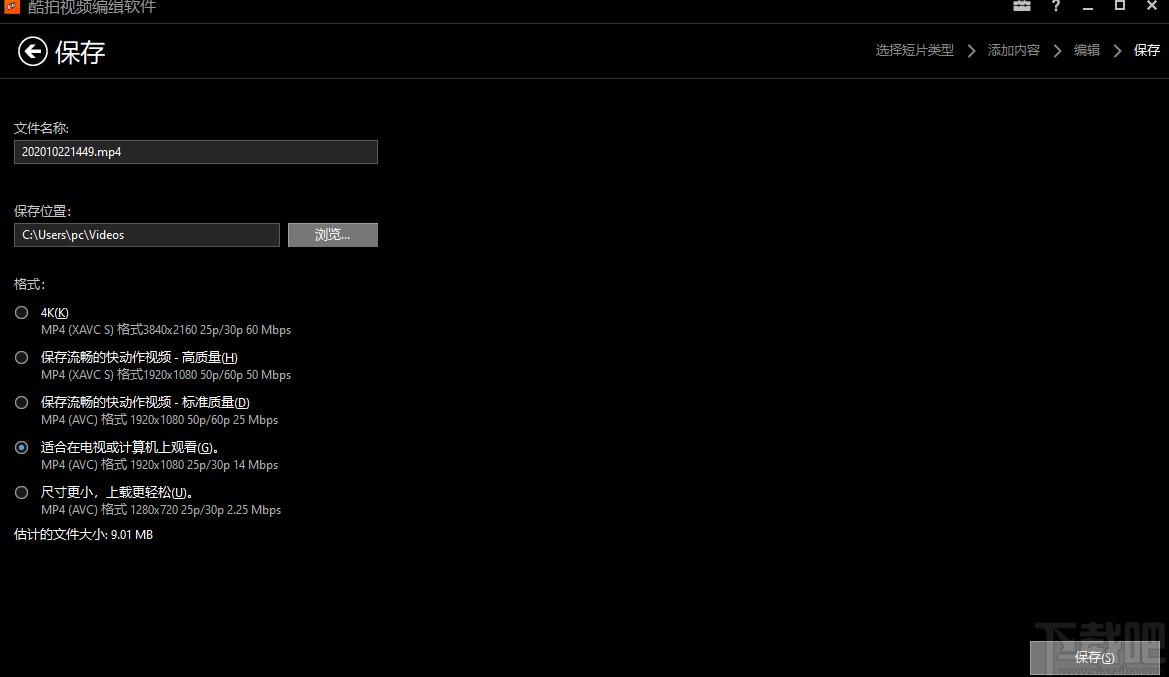This screenshot has width=1169, height=677.
Task: Click the 浏览... browse button
Action: 332,235
